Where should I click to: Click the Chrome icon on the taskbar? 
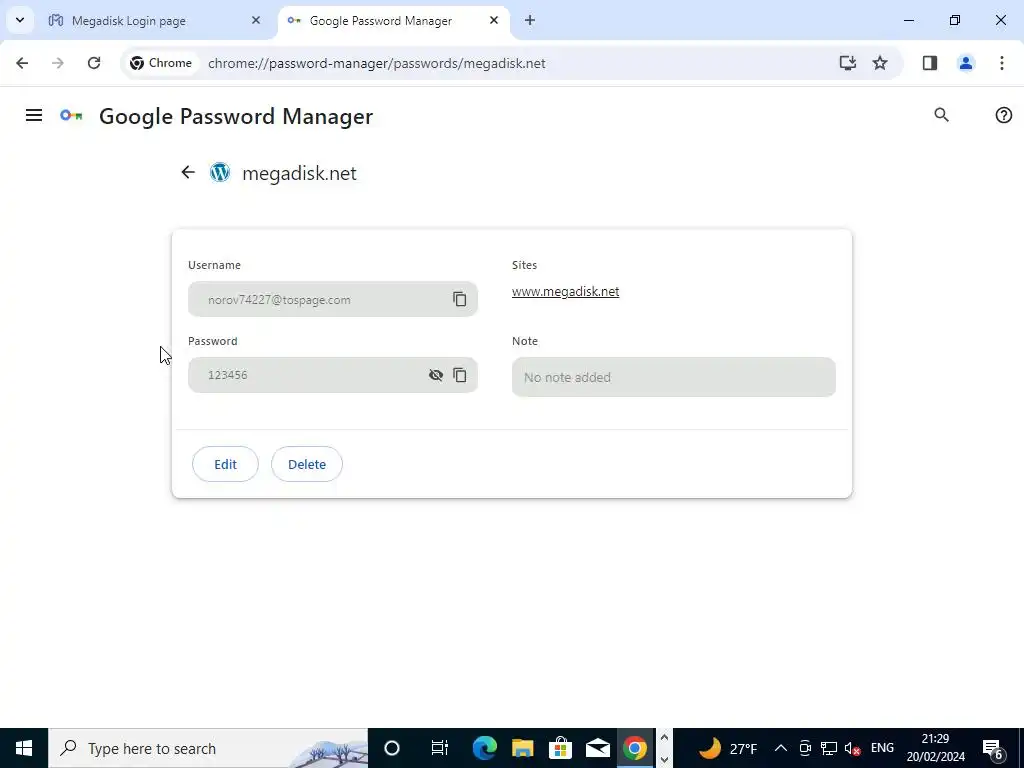click(x=635, y=748)
